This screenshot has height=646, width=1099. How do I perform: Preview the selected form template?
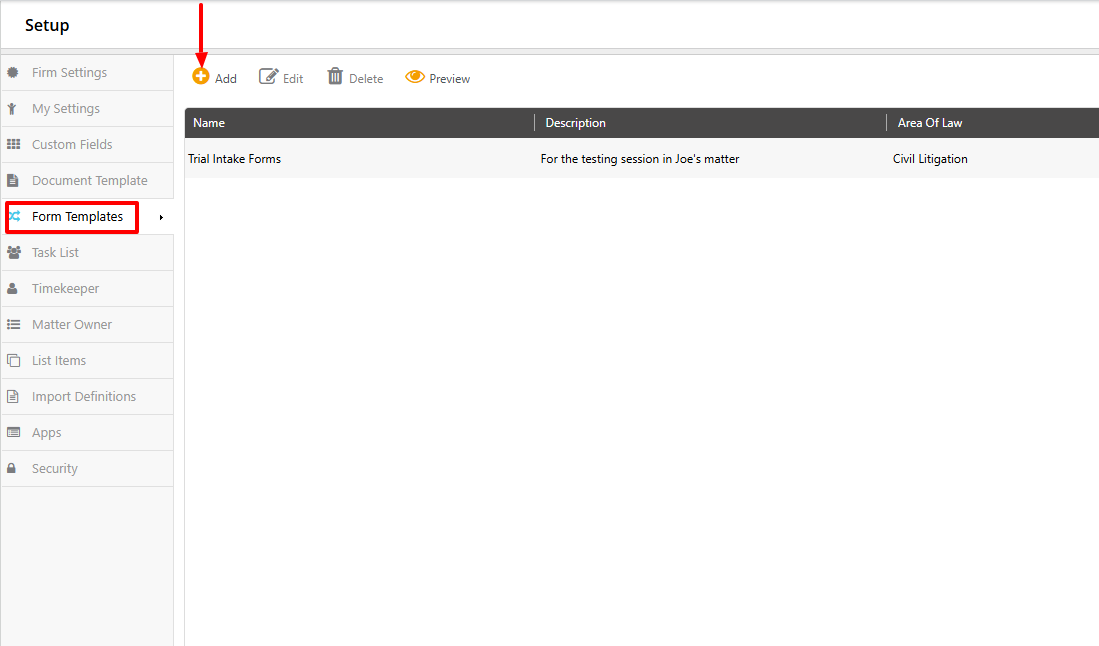click(x=437, y=77)
